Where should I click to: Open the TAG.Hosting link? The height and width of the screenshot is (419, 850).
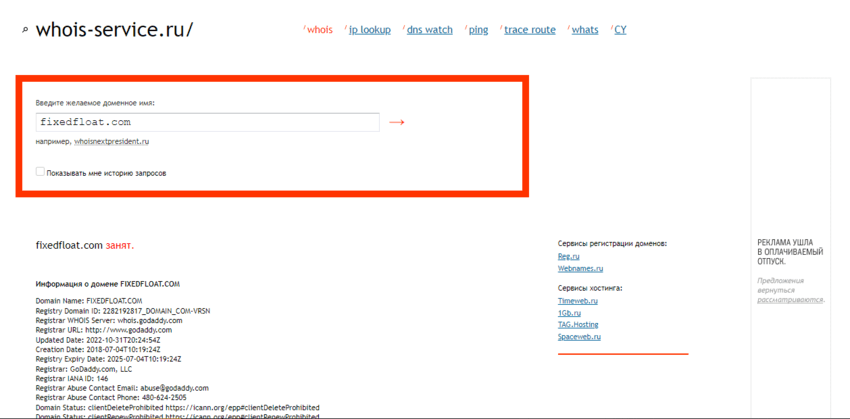coord(578,324)
